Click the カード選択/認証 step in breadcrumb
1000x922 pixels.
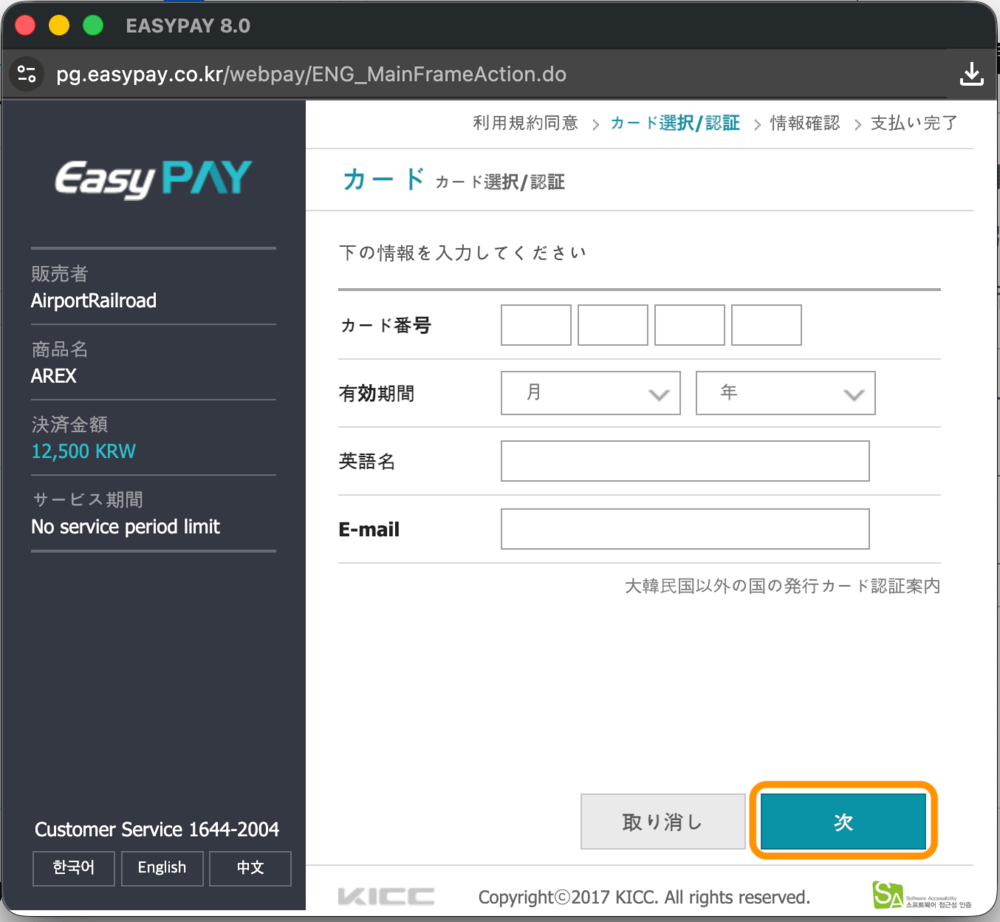[675, 123]
